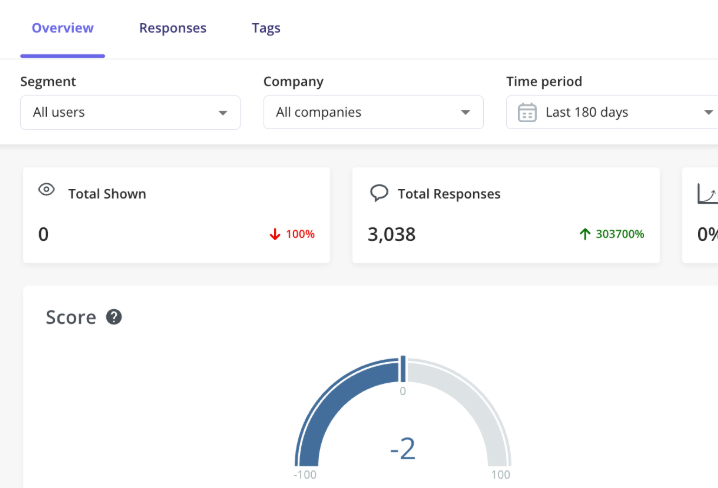
Task: Open the Score help question mark icon
Action: 114,317
